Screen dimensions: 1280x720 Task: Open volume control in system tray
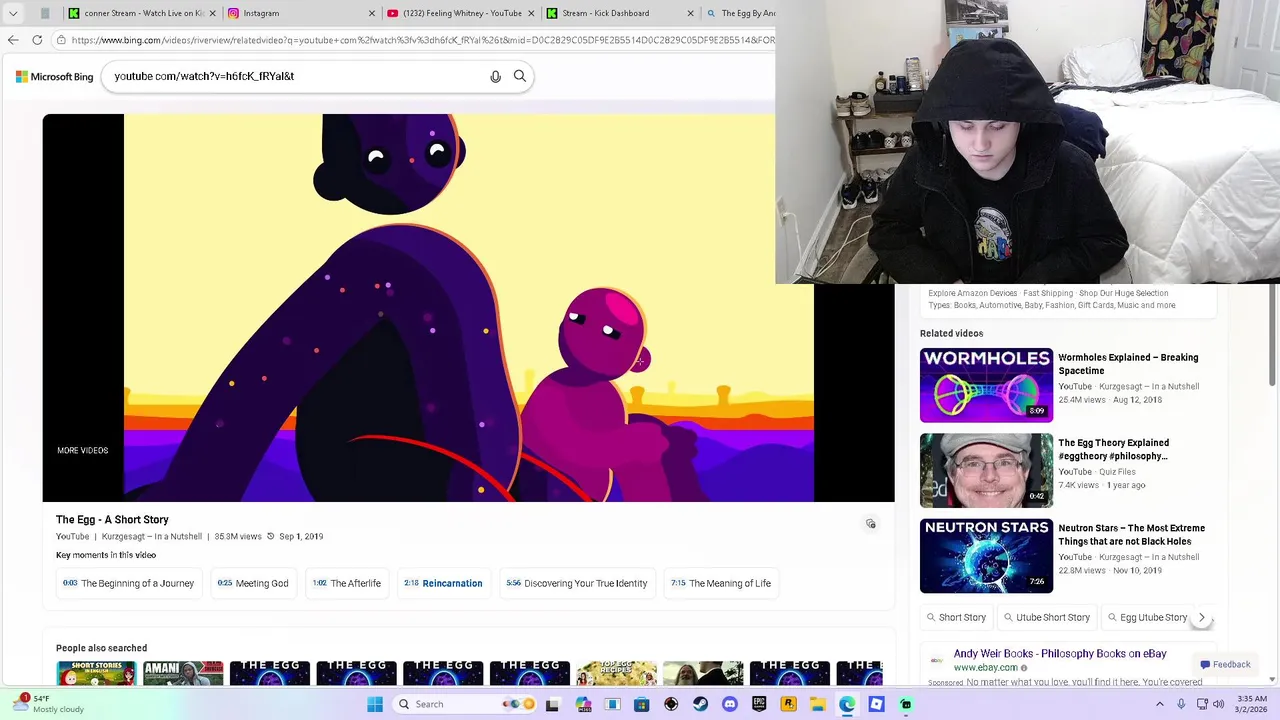click(x=1219, y=704)
